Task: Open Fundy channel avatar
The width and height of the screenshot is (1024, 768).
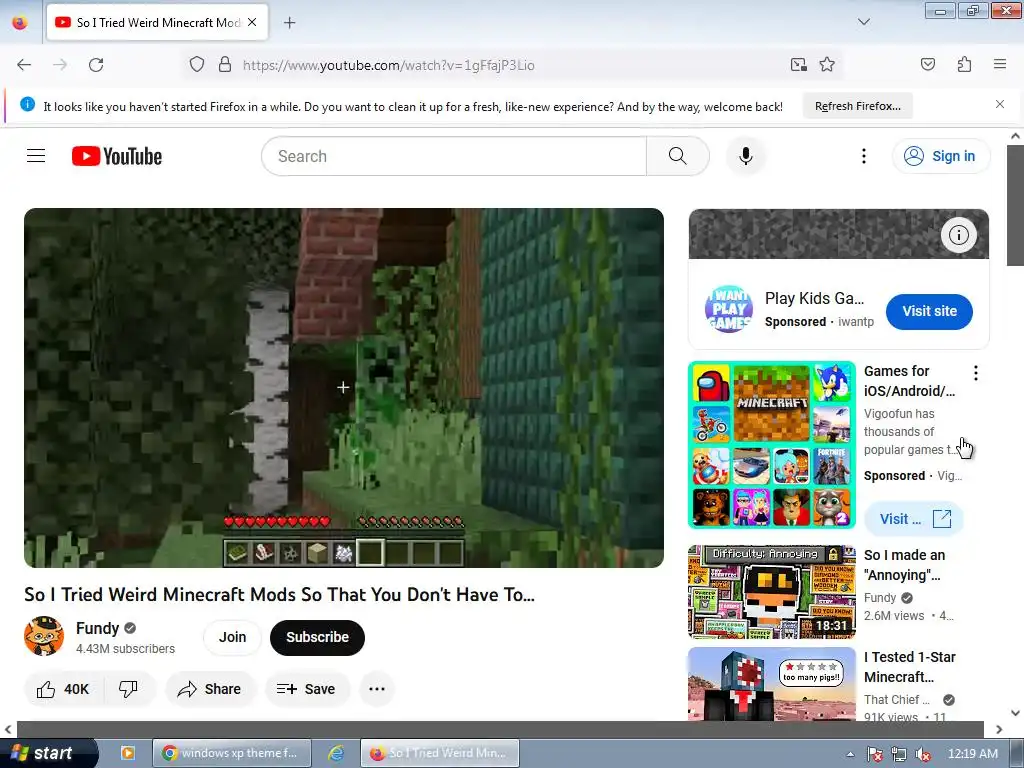Action: coord(44,636)
